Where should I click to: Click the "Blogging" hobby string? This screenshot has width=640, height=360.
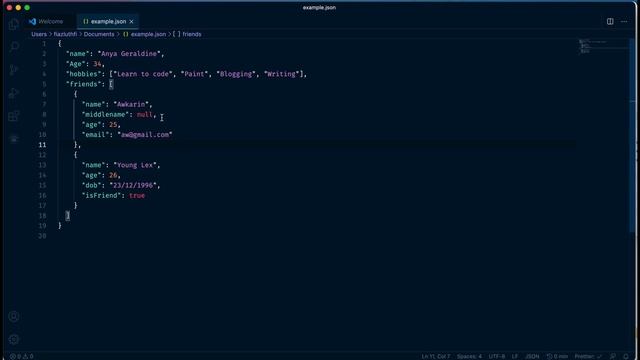click(x=236, y=74)
